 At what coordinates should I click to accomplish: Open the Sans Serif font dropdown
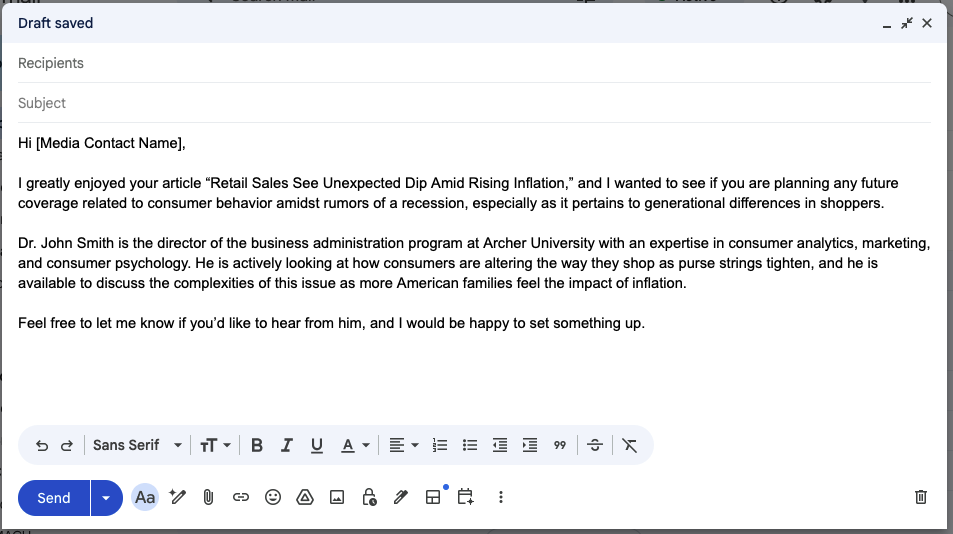click(x=137, y=445)
